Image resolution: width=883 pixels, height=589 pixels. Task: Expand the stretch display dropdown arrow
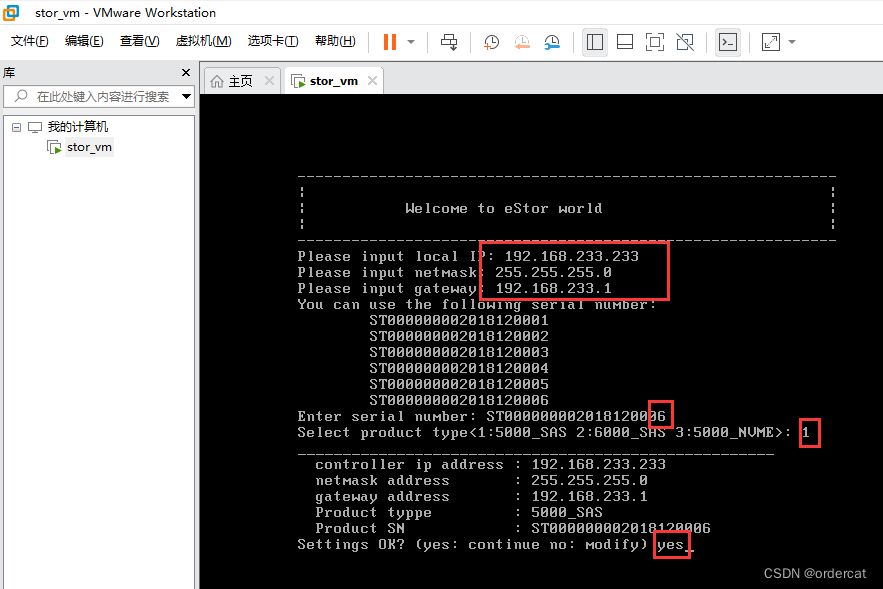792,42
